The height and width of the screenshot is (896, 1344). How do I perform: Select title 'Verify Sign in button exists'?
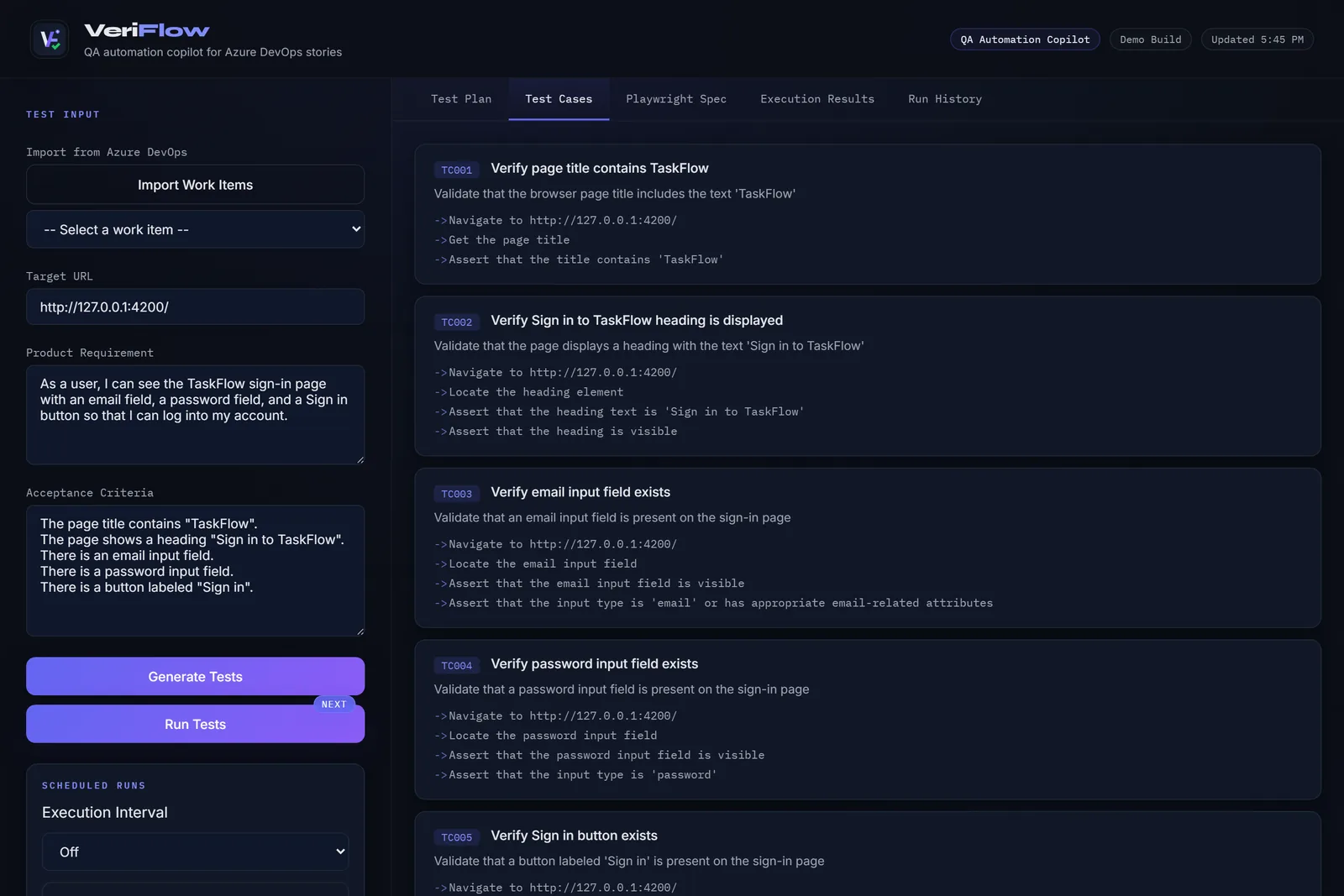tap(574, 836)
